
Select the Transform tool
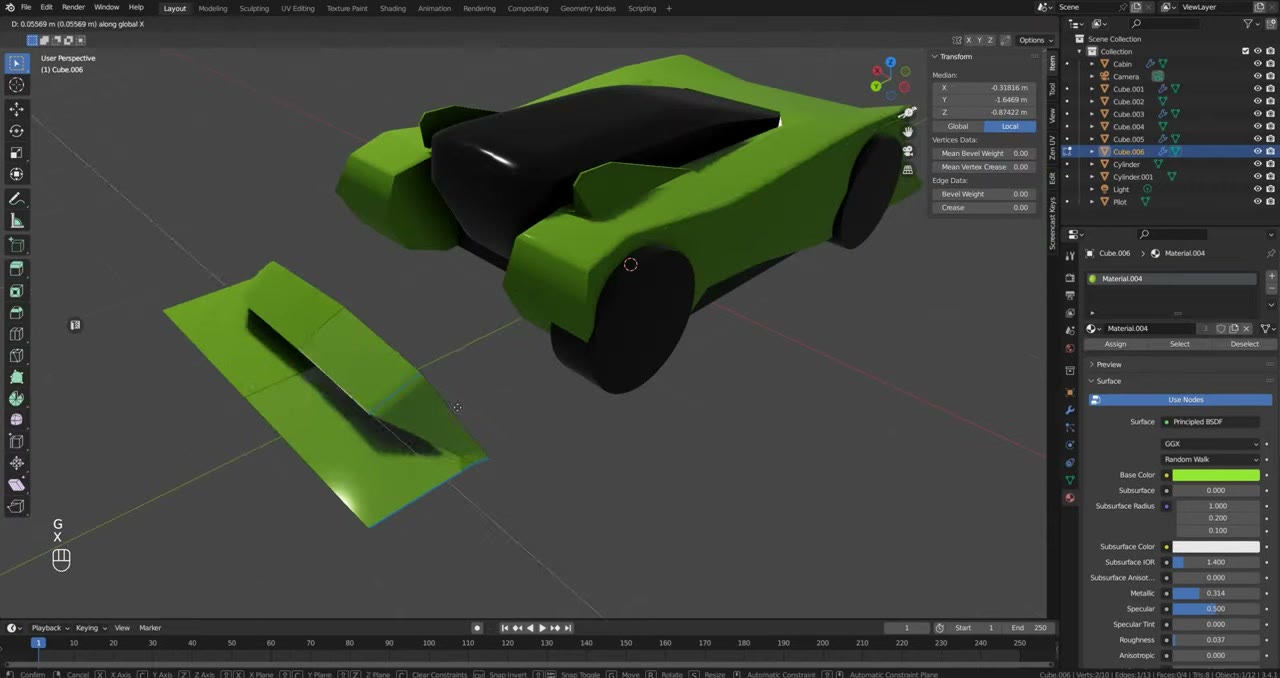coord(16,175)
